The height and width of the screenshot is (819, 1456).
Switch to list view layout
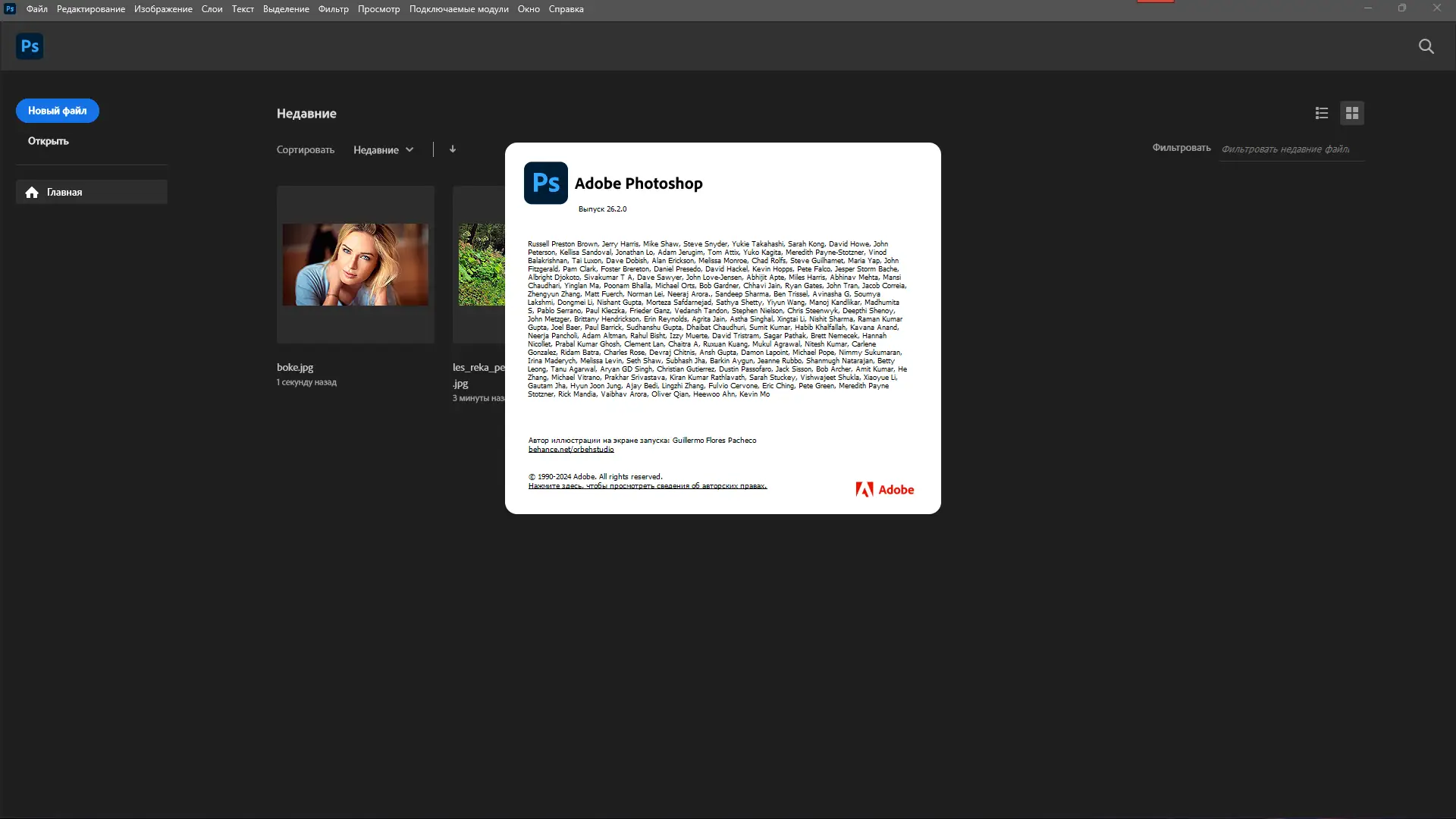1321,112
